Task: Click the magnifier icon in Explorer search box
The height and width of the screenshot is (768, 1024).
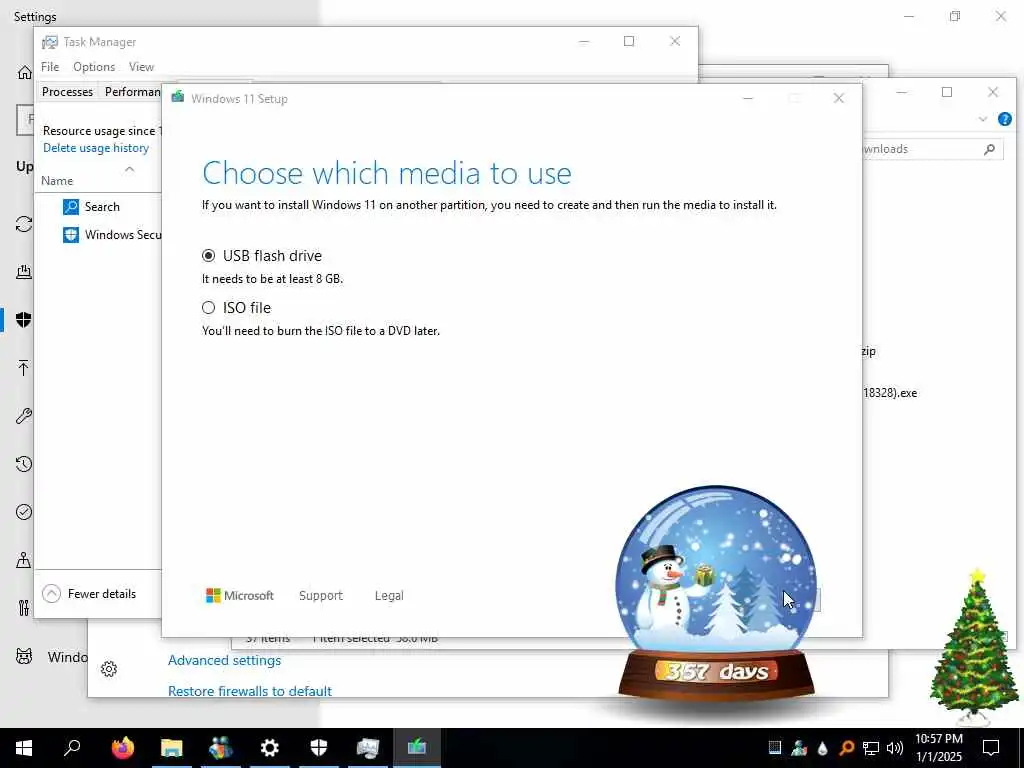Action: coord(989,149)
